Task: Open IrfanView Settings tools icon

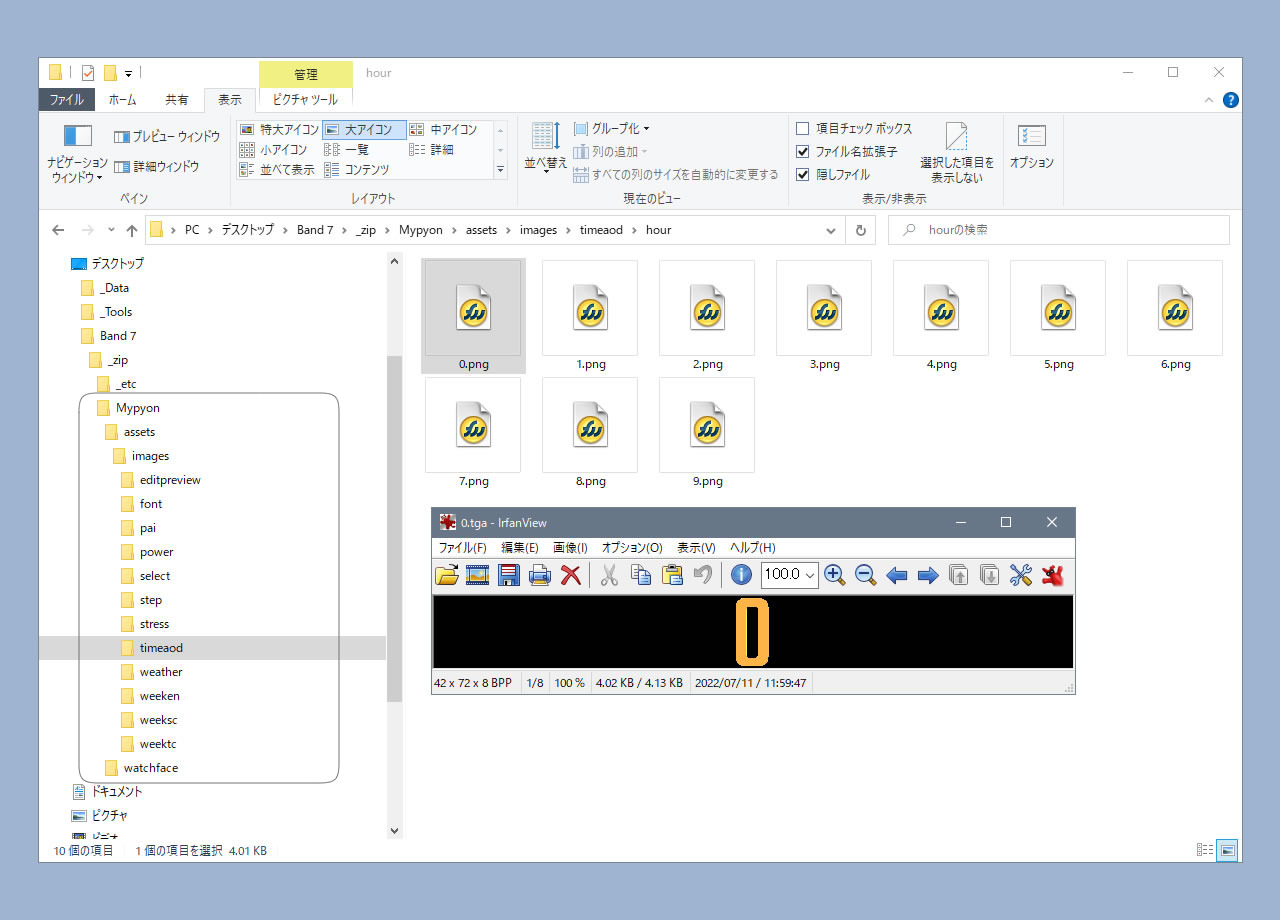Action: [x=1020, y=575]
